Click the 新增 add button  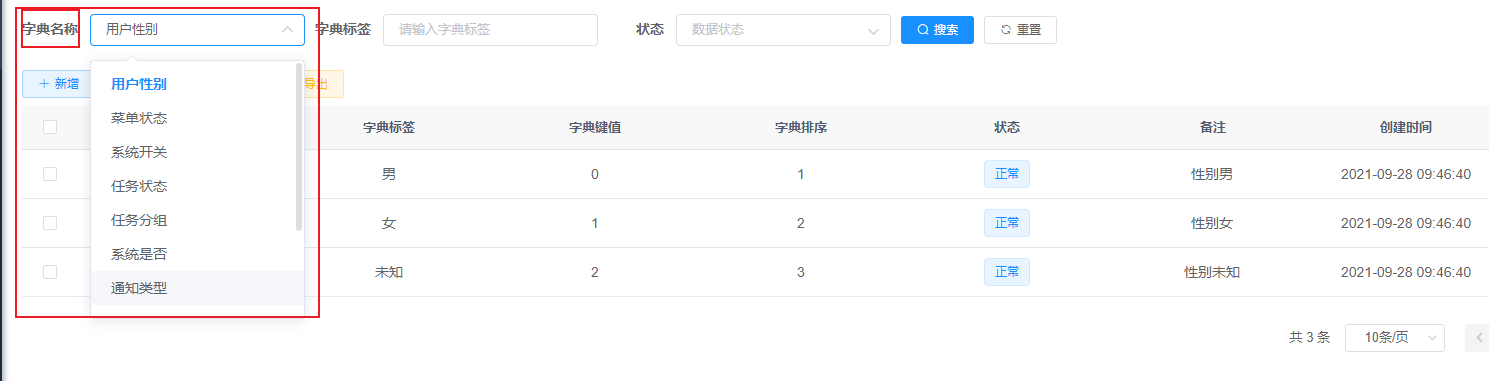click(x=58, y=84)
